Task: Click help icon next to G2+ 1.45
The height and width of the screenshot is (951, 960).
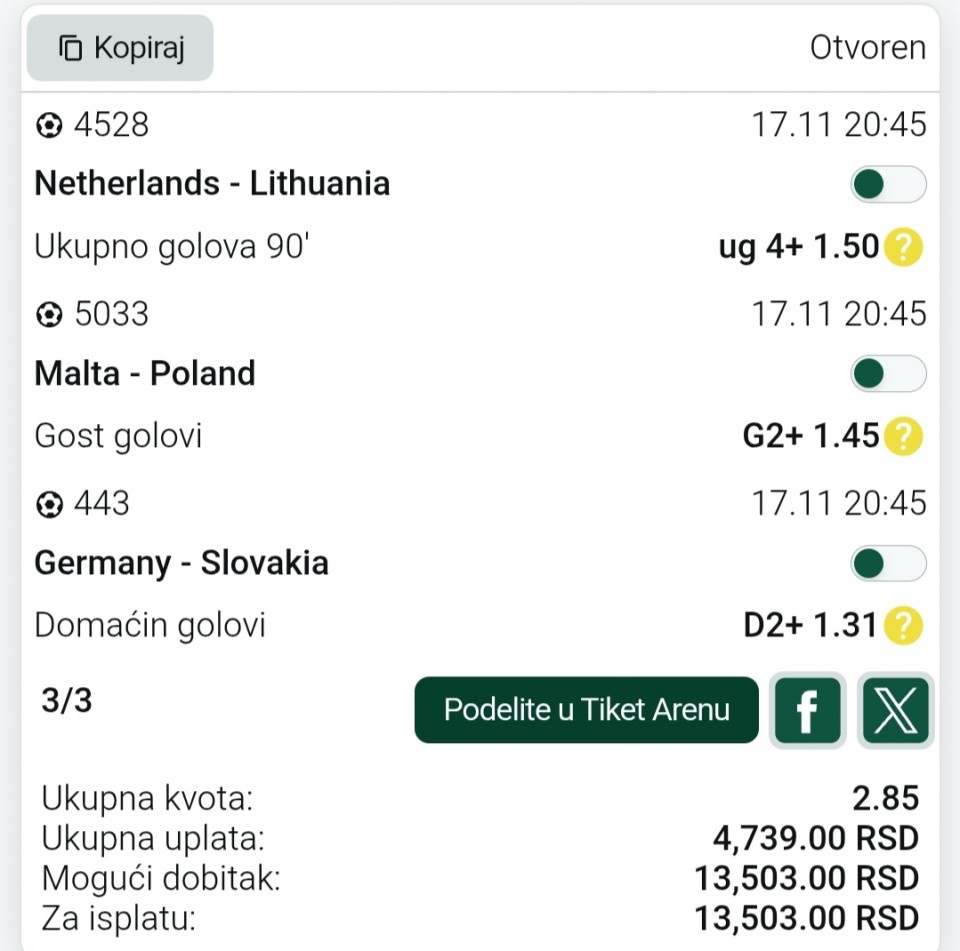Action: click(x=904, y=436)
